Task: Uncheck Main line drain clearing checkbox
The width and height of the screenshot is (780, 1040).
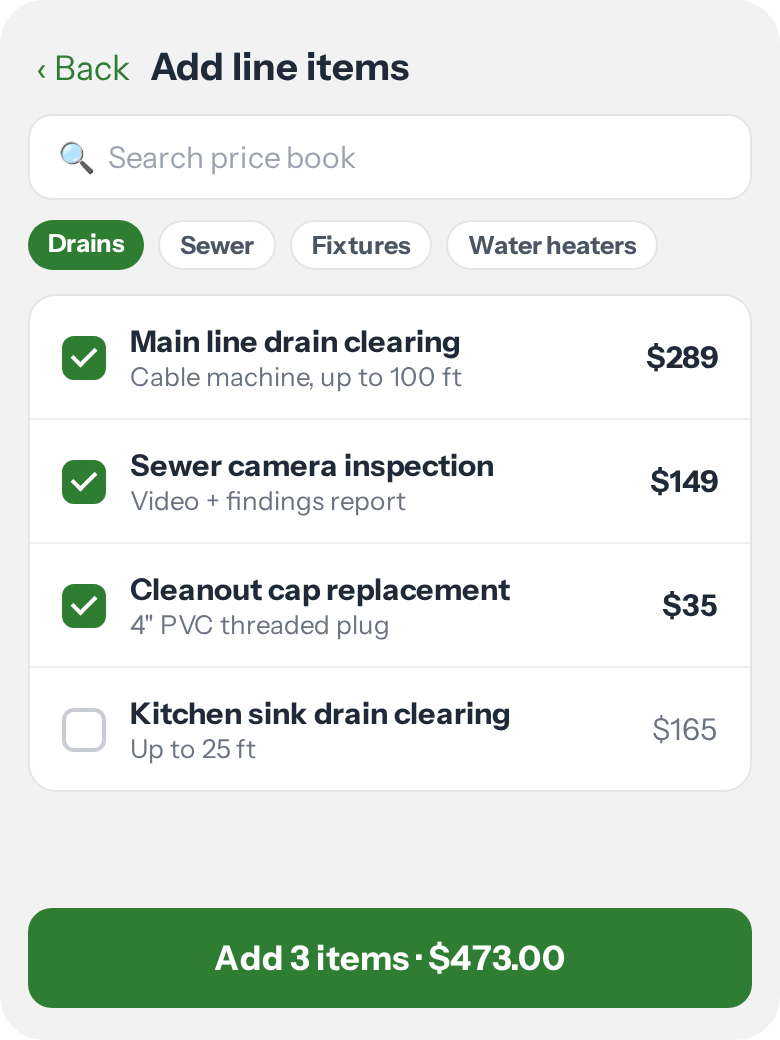Action: 84,358
